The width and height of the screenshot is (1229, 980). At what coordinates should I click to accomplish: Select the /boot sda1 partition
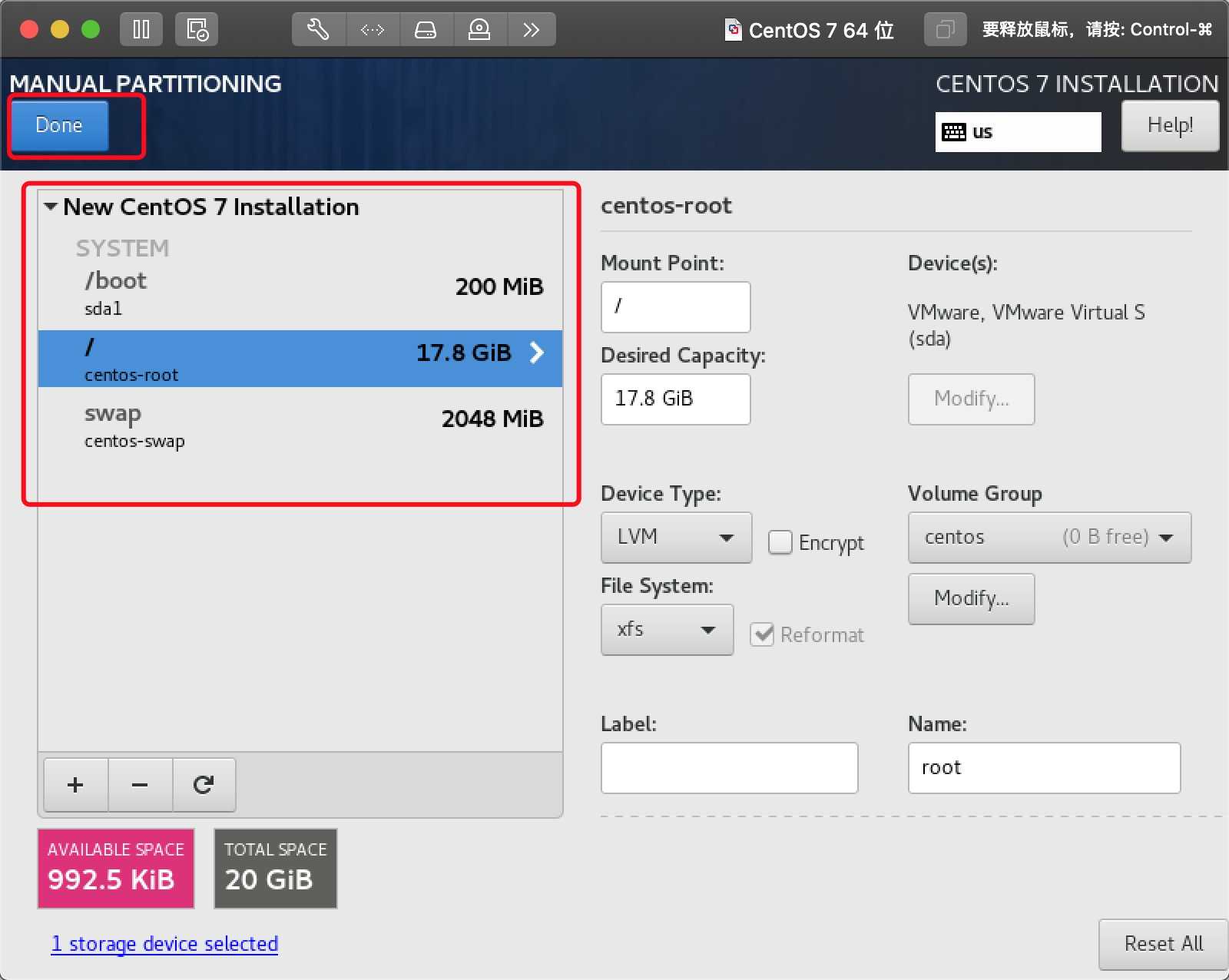[300, 293]
